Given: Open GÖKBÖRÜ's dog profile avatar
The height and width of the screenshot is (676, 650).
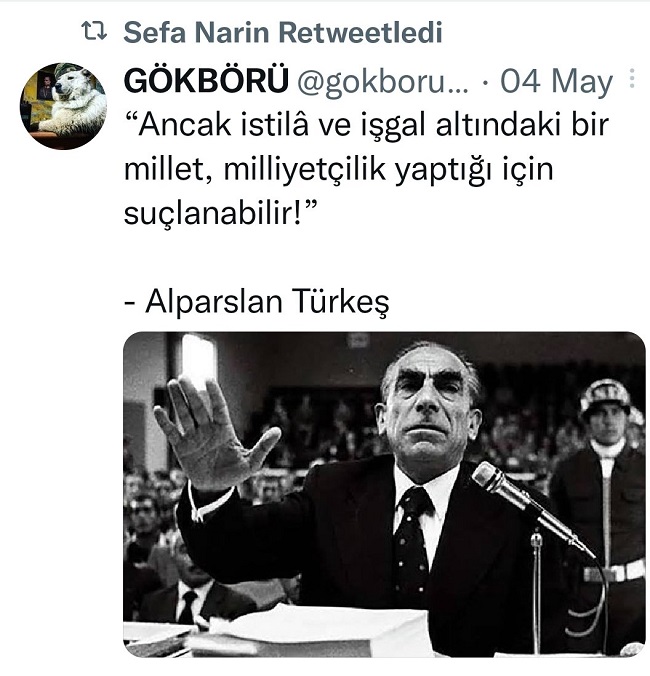Looking at the screenshot, I should (x=63, y=106).
